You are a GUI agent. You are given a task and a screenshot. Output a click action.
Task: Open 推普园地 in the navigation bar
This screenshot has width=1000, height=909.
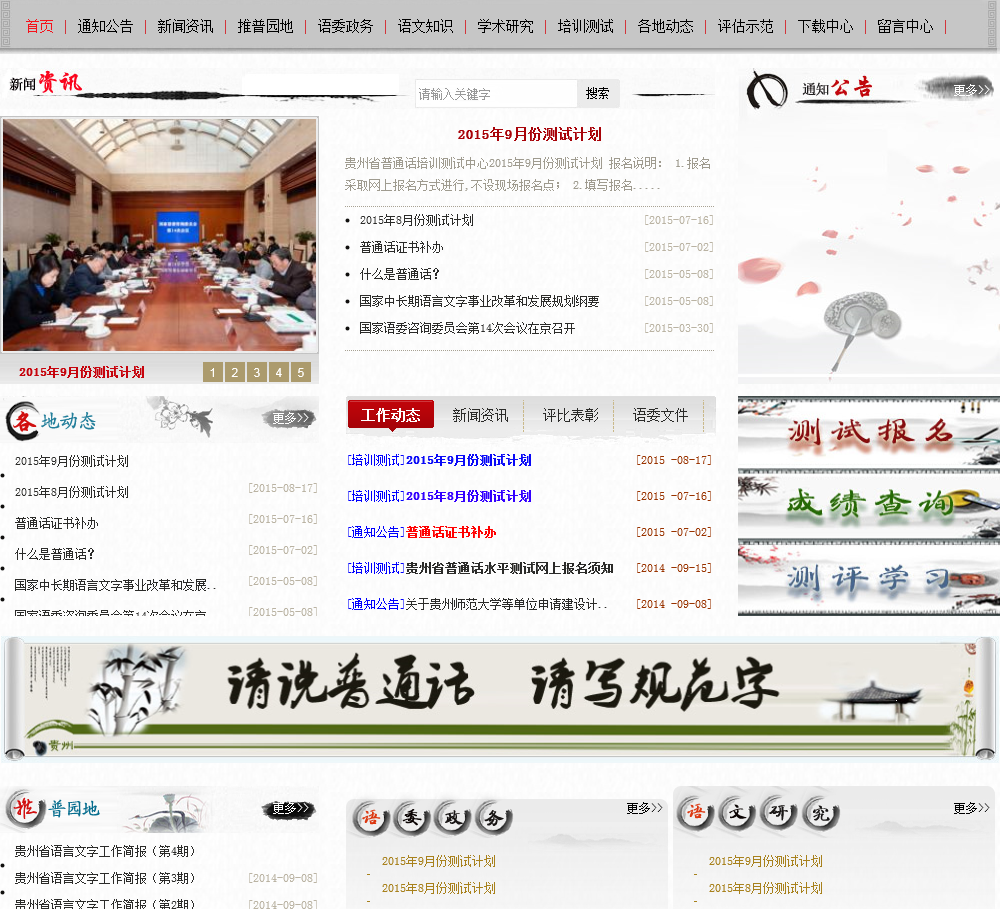(265, 27)
